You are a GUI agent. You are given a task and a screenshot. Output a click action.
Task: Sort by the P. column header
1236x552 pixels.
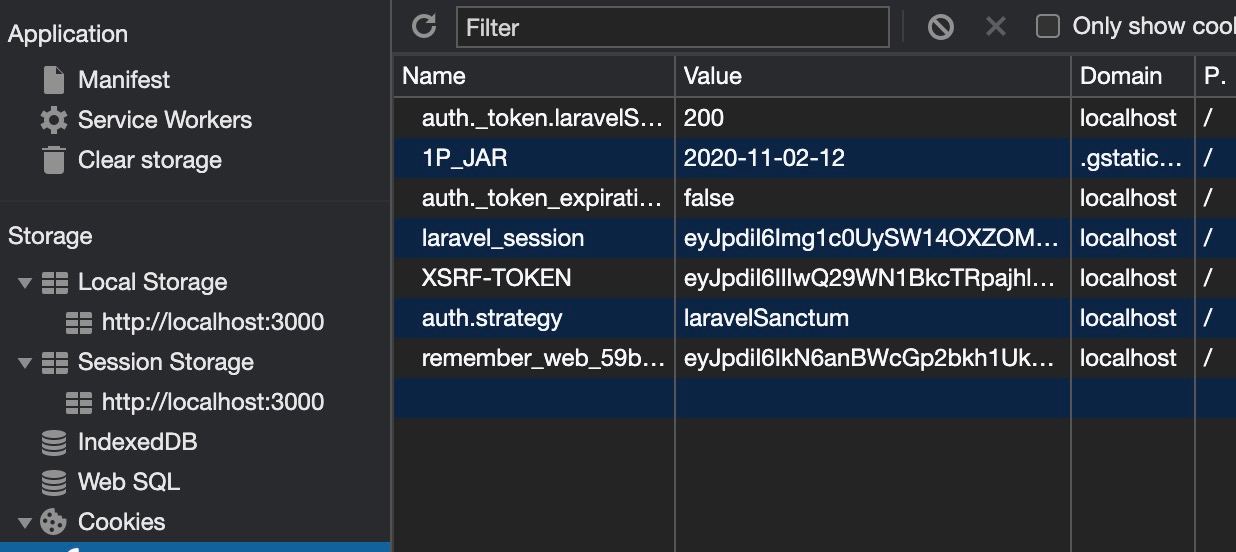pyautogui.click(x=1216, y=76)
